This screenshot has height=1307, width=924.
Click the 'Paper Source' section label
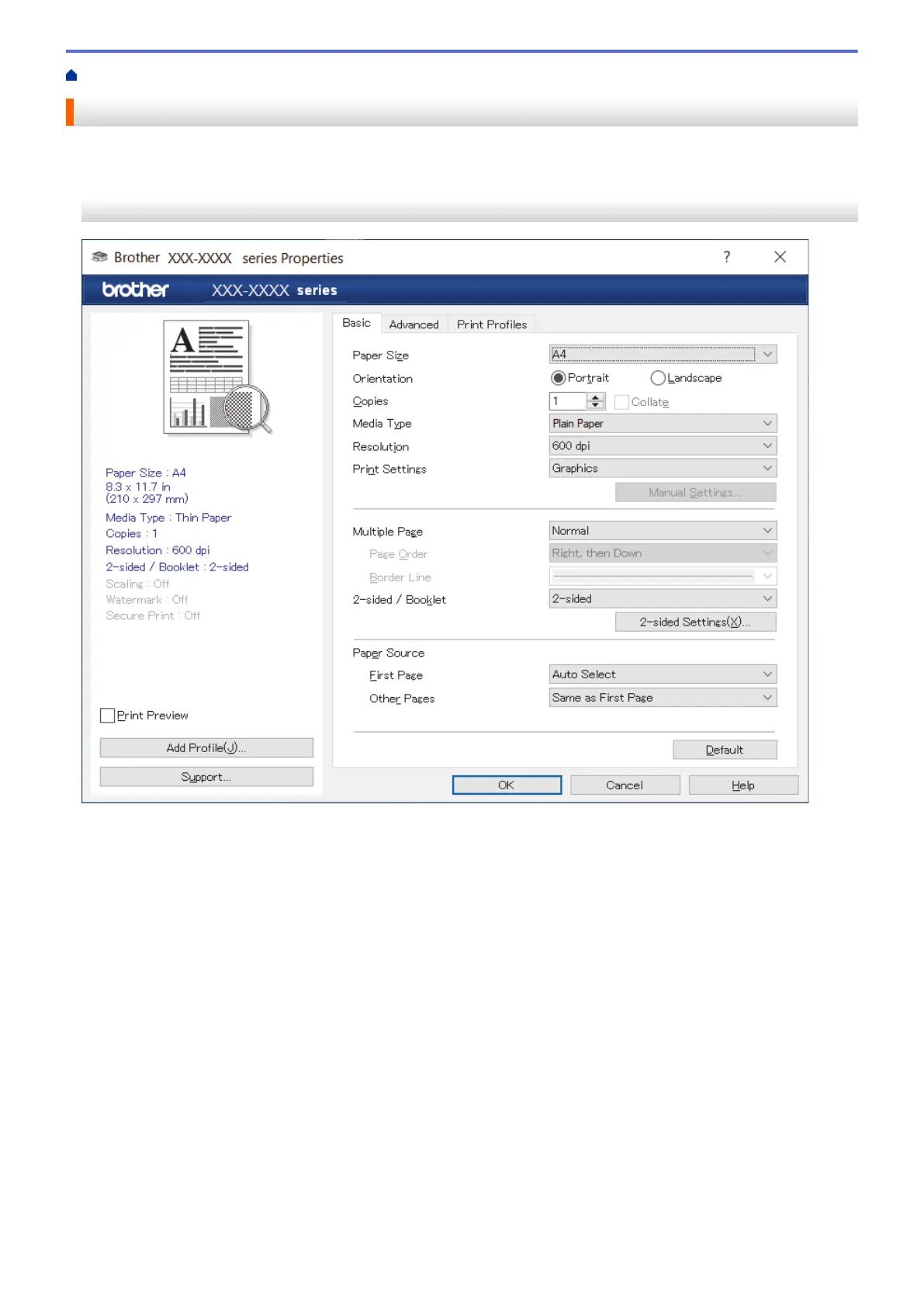[x=389, y=653]
